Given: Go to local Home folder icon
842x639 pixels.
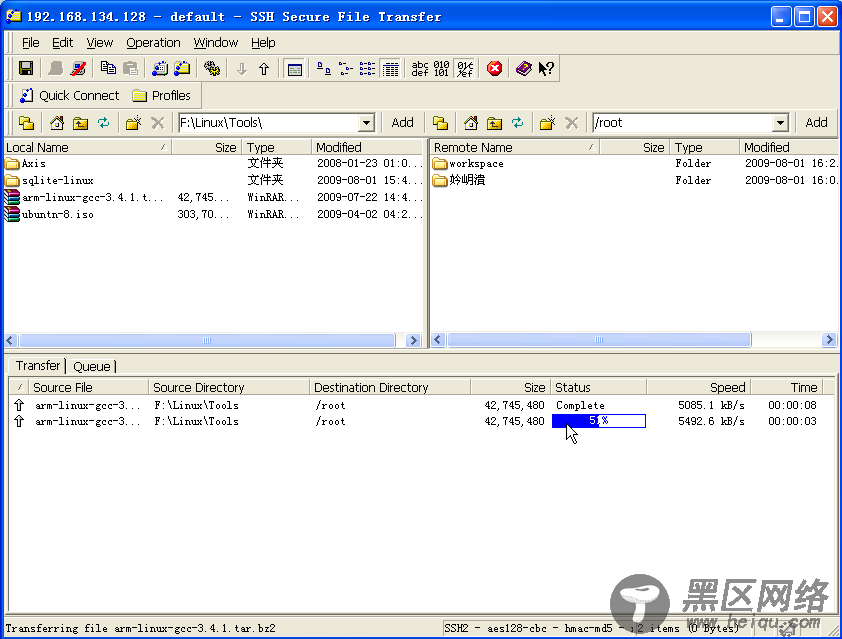Looking at the screenshot, I should (57, 123).
